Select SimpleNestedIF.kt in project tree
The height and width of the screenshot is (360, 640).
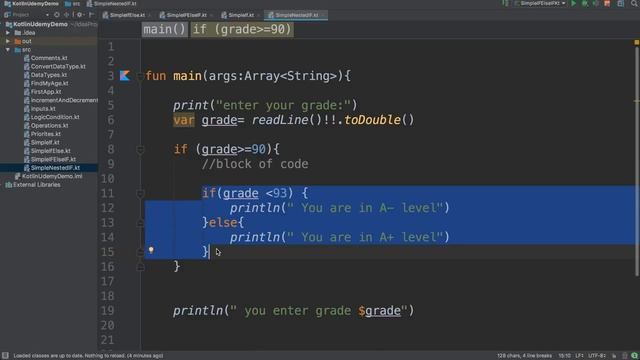[x=55, y=168]
